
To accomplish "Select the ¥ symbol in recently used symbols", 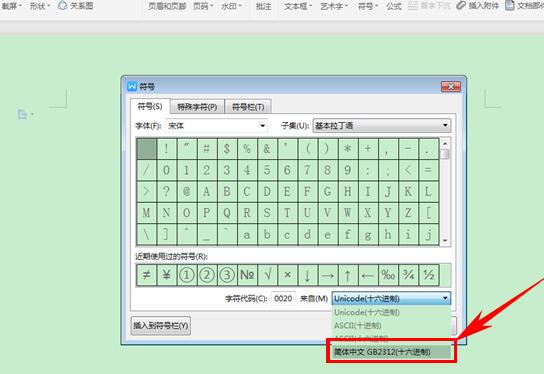I will point(167,275).
